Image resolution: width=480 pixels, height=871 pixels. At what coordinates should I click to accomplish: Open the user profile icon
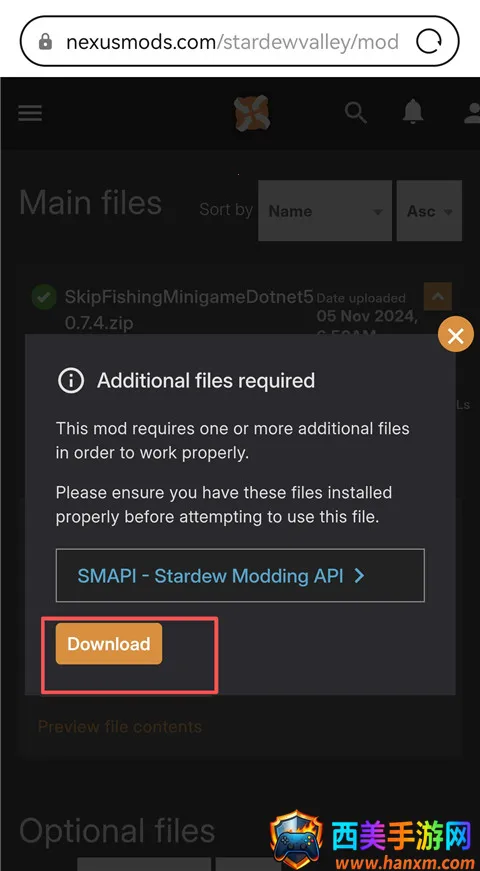(x=472, y=113)
